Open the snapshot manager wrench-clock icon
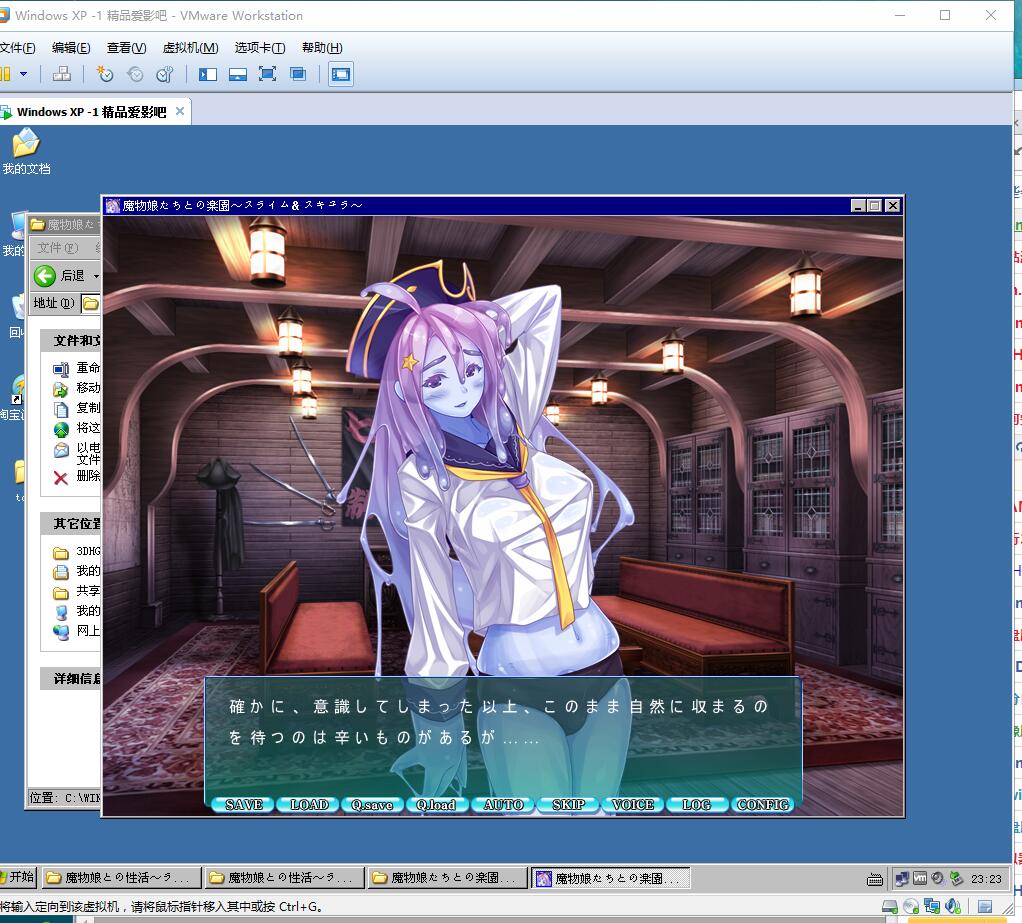The height and width of the screenshot is (923, 1022). pos(165,74)
